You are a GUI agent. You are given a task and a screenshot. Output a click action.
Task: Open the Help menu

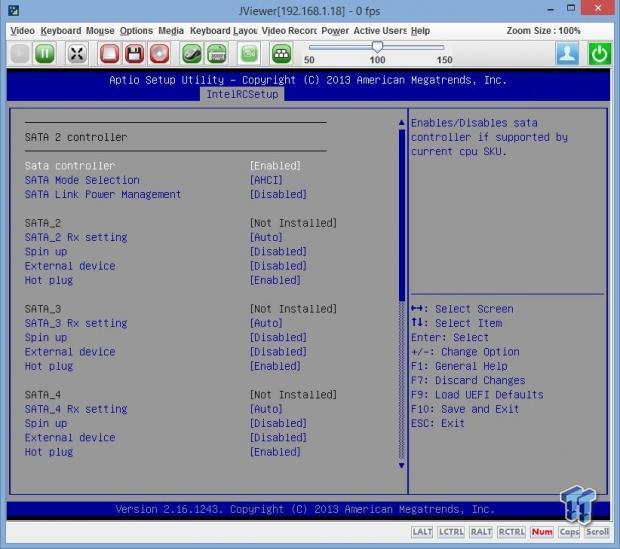pyautogui.click(x=420, y=31)
